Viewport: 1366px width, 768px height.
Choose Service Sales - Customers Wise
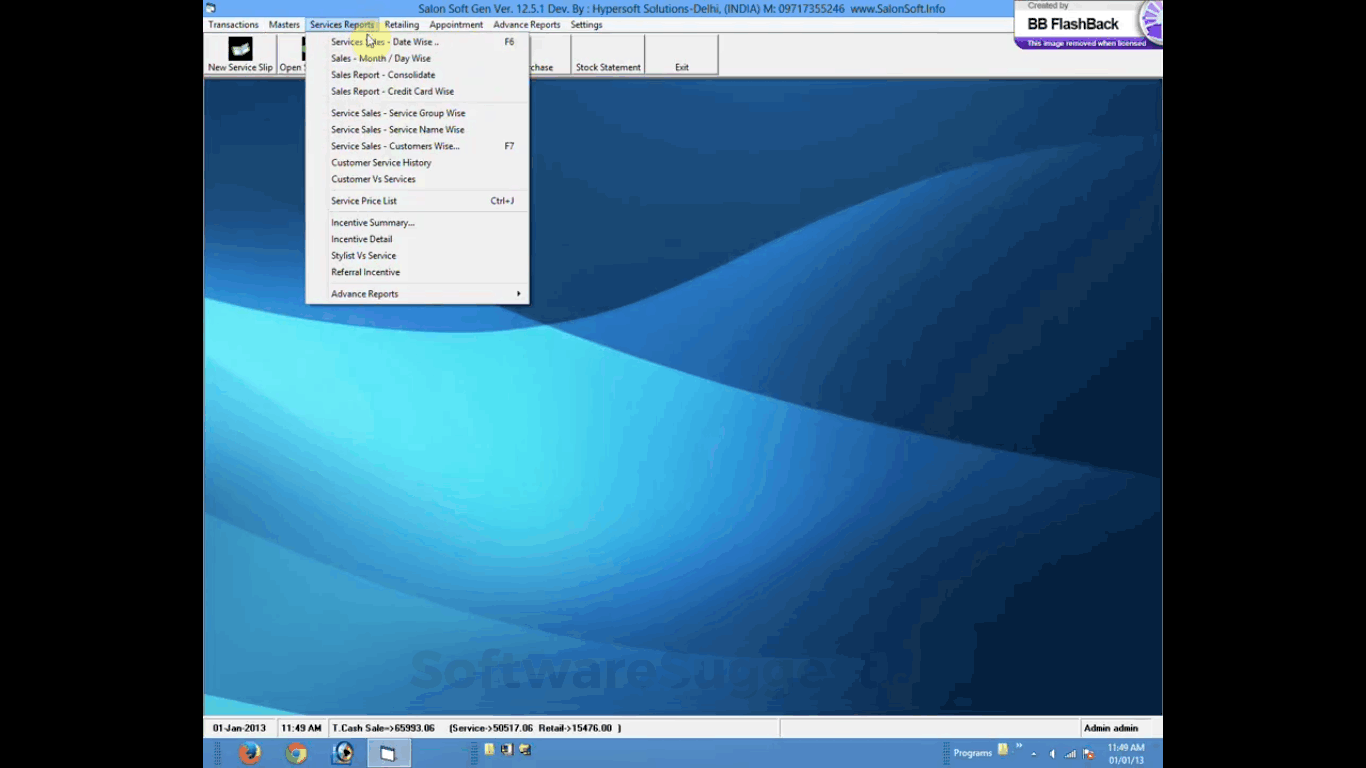pos(418,146)
